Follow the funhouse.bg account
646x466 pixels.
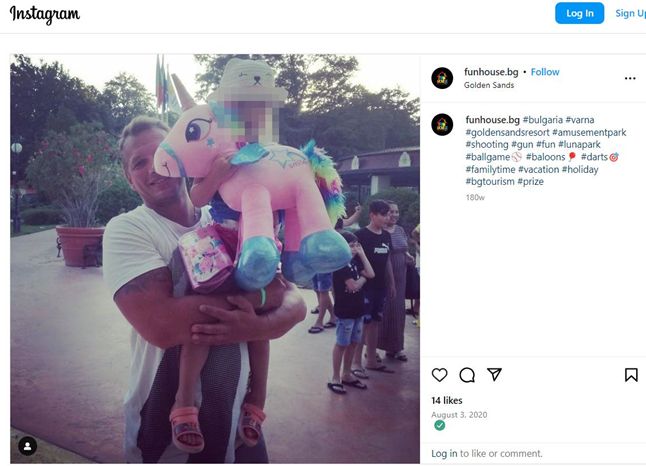(545, 72)
